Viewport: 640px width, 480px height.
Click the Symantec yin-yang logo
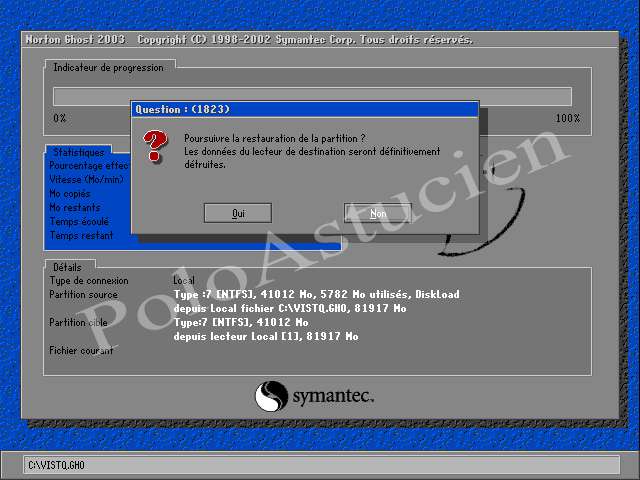pos(271,396)
